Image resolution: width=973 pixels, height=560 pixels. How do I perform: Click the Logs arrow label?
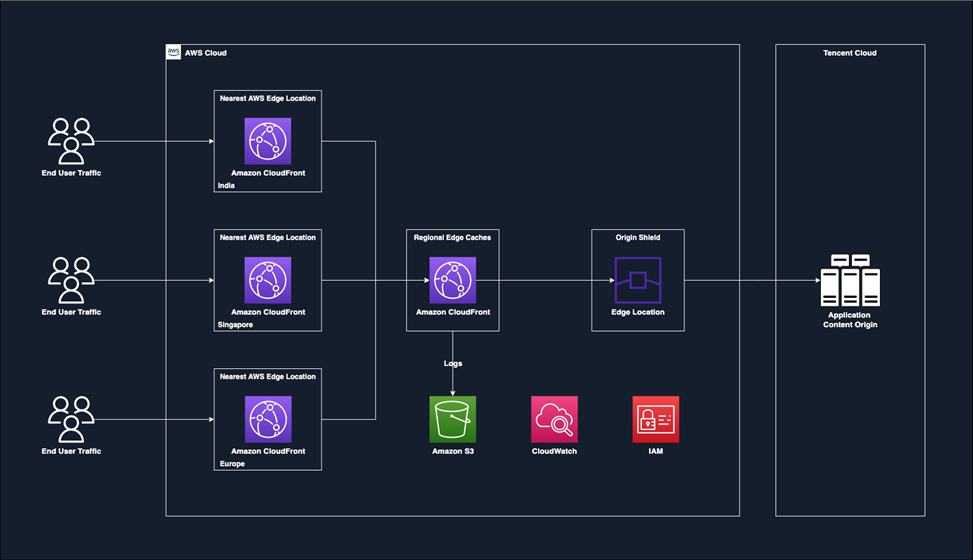(x=452, y=363)
